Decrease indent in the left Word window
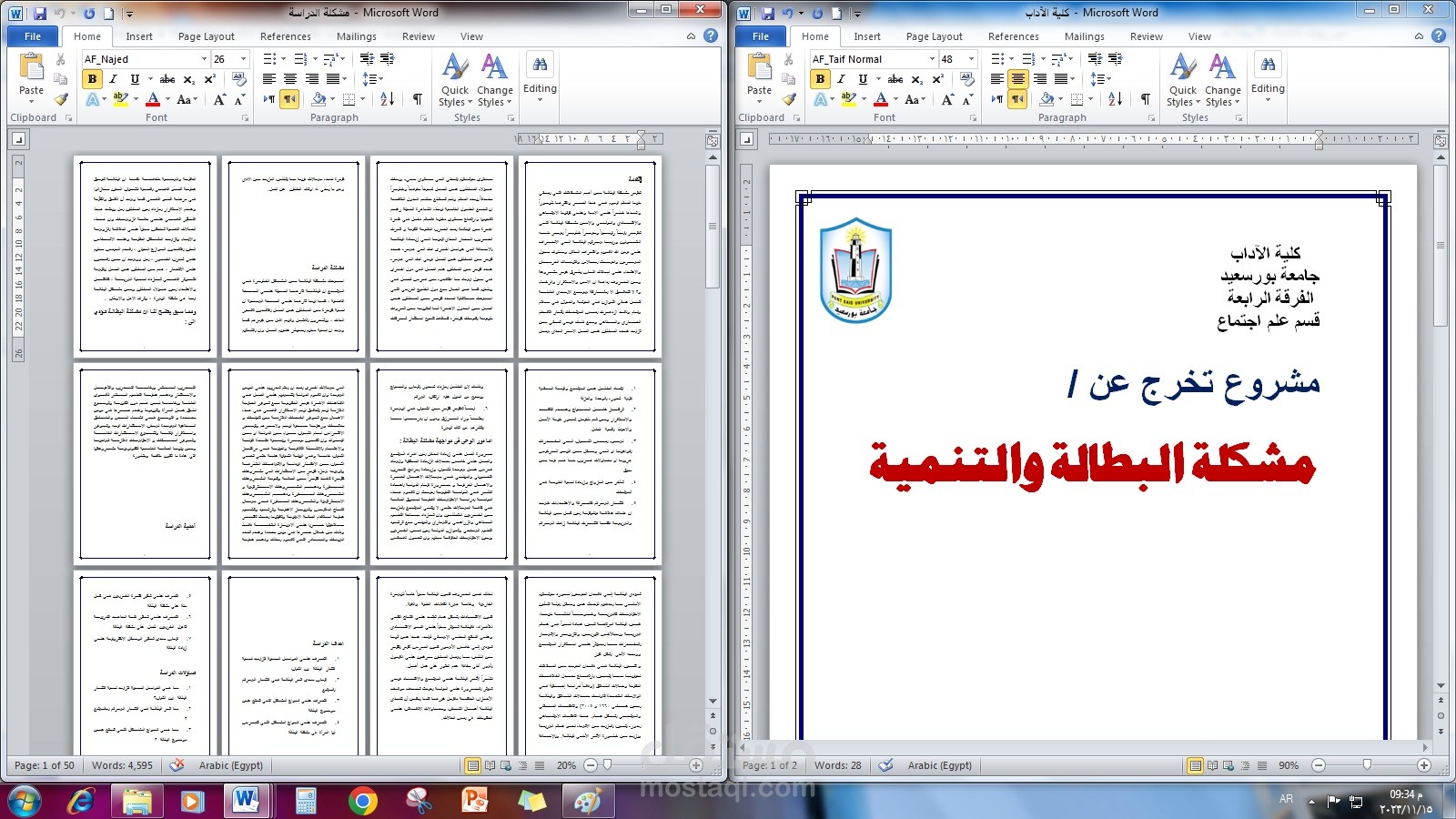Screen dimensions: 1456x819 (368, 59)
